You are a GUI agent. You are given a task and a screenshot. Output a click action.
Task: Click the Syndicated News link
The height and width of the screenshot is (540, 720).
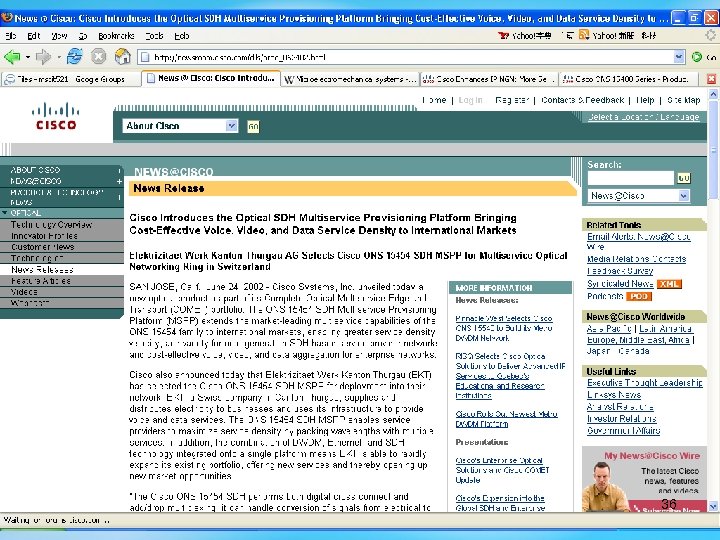coord(620,284)
